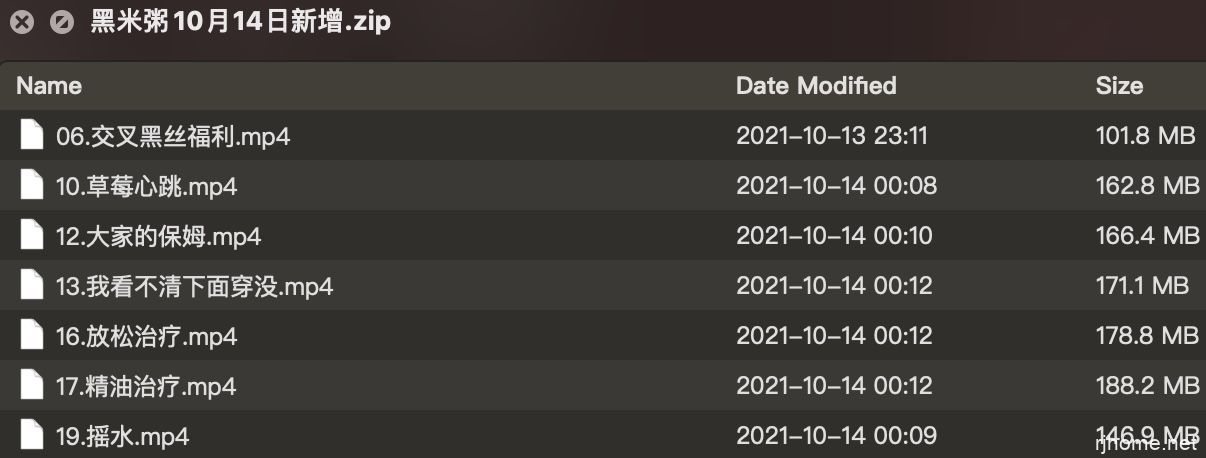Click the 101.8 MB size value
Image resolution: width=1206 pixels, height=458 pixels.
[x=1146, y=137]
